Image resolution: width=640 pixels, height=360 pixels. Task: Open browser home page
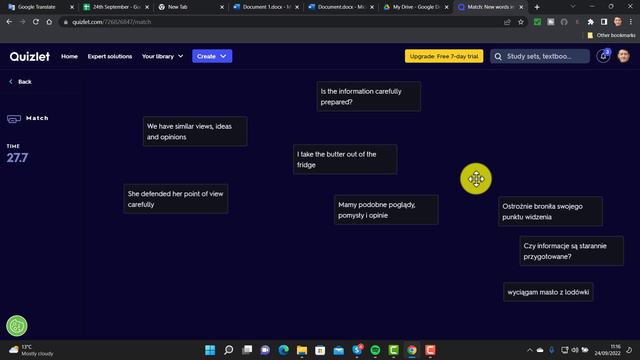(49, 22)
